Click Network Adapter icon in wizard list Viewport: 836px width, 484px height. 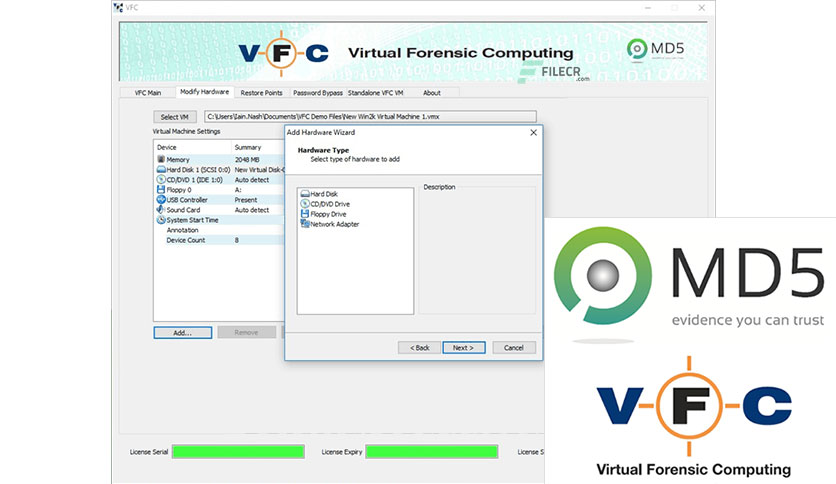[305, 224]
